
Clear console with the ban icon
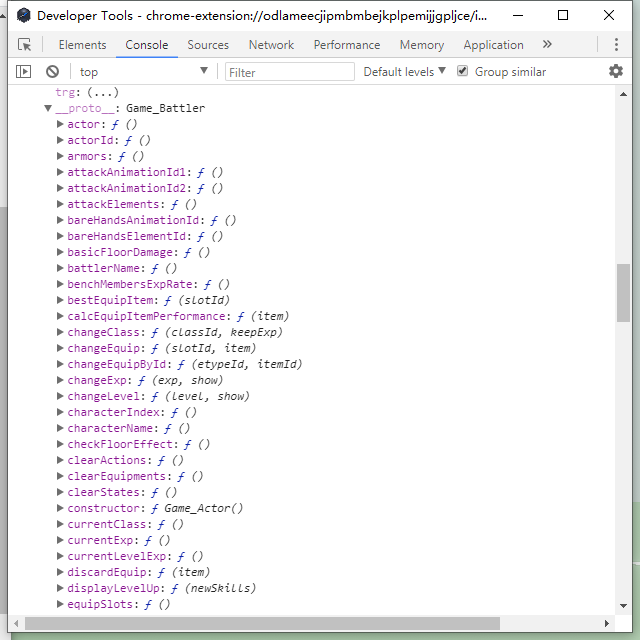tap(52, 72)
